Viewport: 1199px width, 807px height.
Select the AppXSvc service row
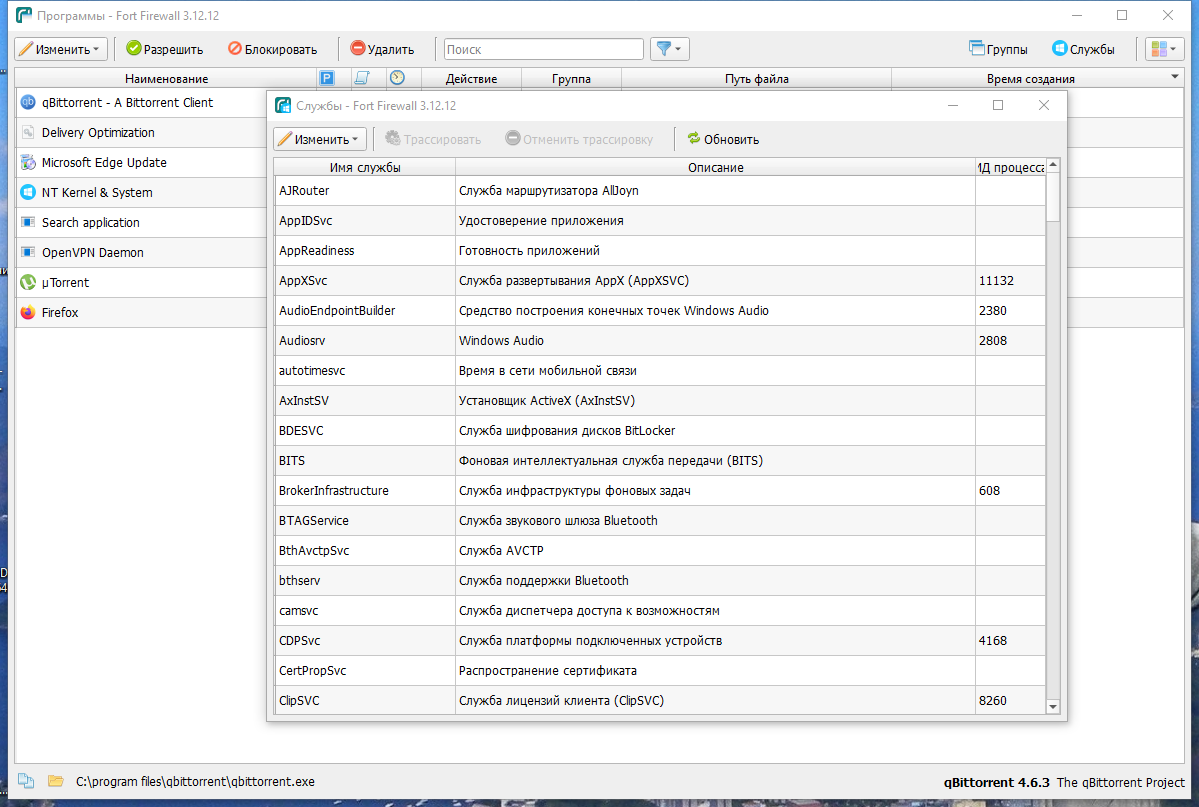[x=659, y=280]
